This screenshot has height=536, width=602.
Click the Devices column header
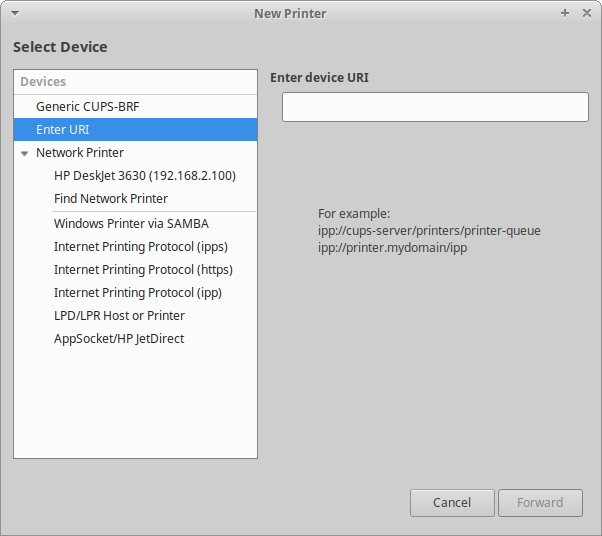[135, 82]
